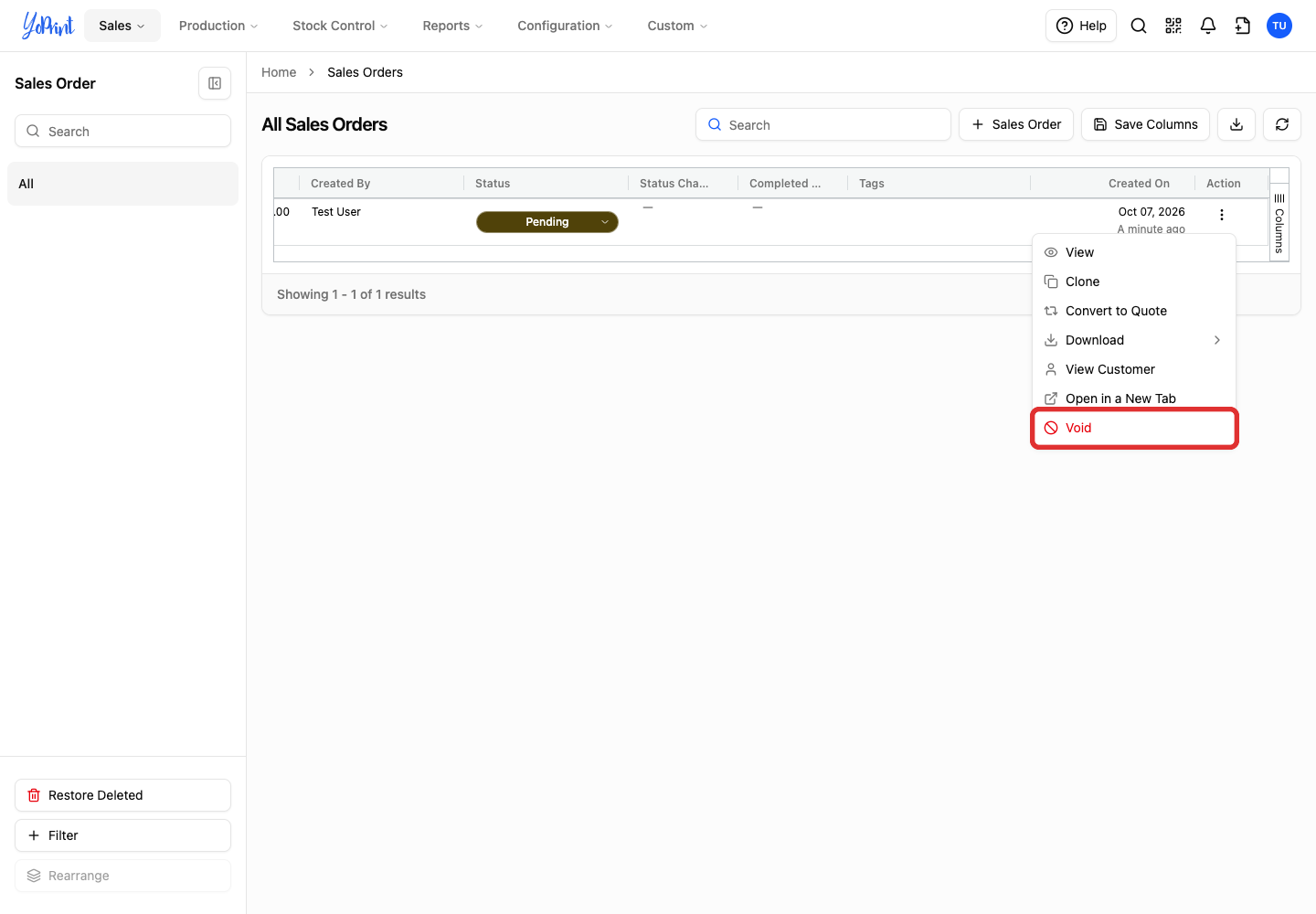1316x914 pixels.
Task: Open the QR code scanner icon
Action: 1173,26
